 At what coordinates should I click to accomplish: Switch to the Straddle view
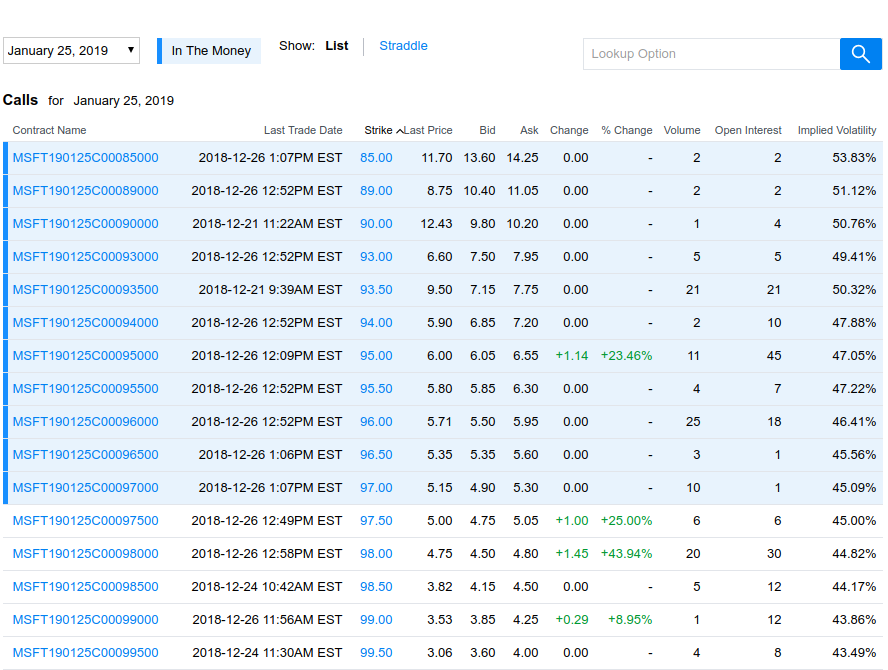coord(403,46)
